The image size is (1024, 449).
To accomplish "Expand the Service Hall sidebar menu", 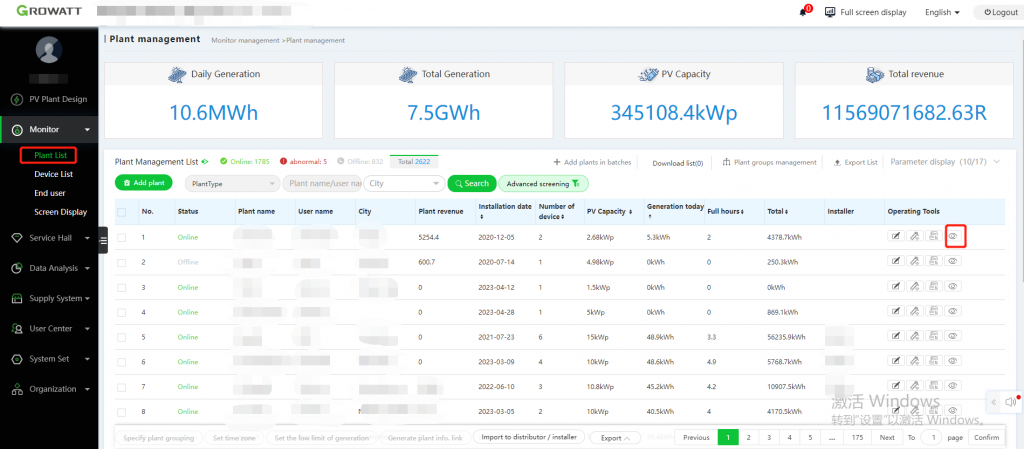I will pos(49,238).
